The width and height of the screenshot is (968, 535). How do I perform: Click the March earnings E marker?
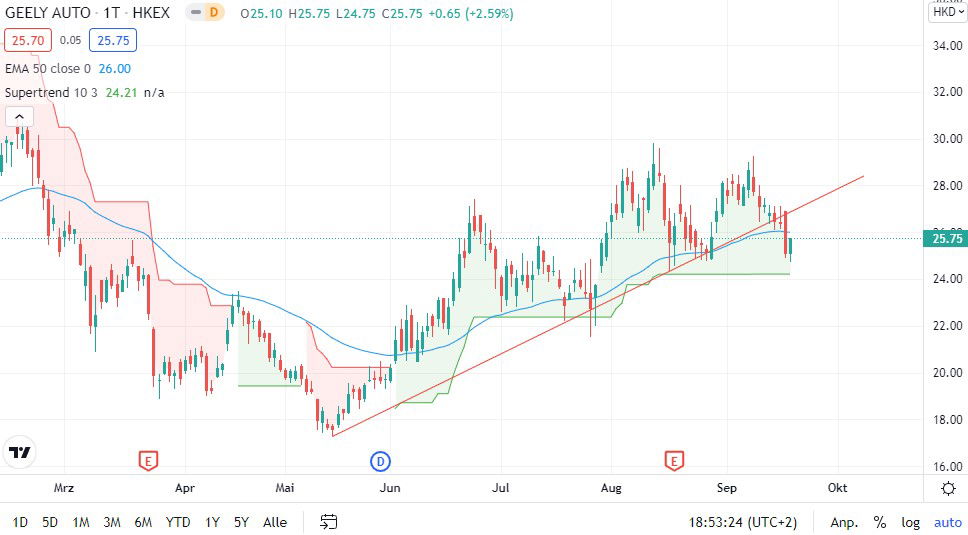click(x=148, y=460)
